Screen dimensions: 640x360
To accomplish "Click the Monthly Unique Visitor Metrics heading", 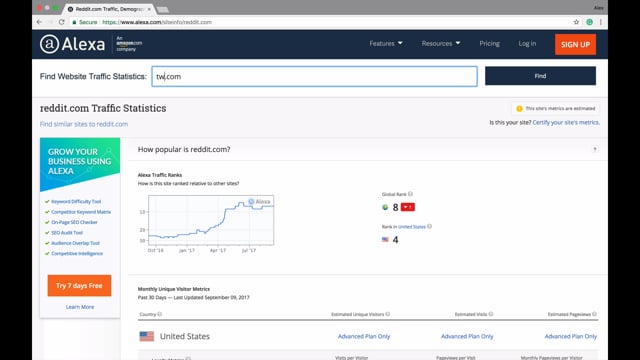I will (x=174, y=289).
